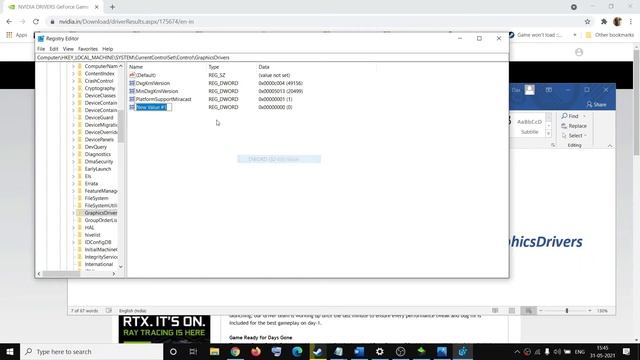
Task: Expand the Diagnostics tree key
Action: click(x=73, y=154)
